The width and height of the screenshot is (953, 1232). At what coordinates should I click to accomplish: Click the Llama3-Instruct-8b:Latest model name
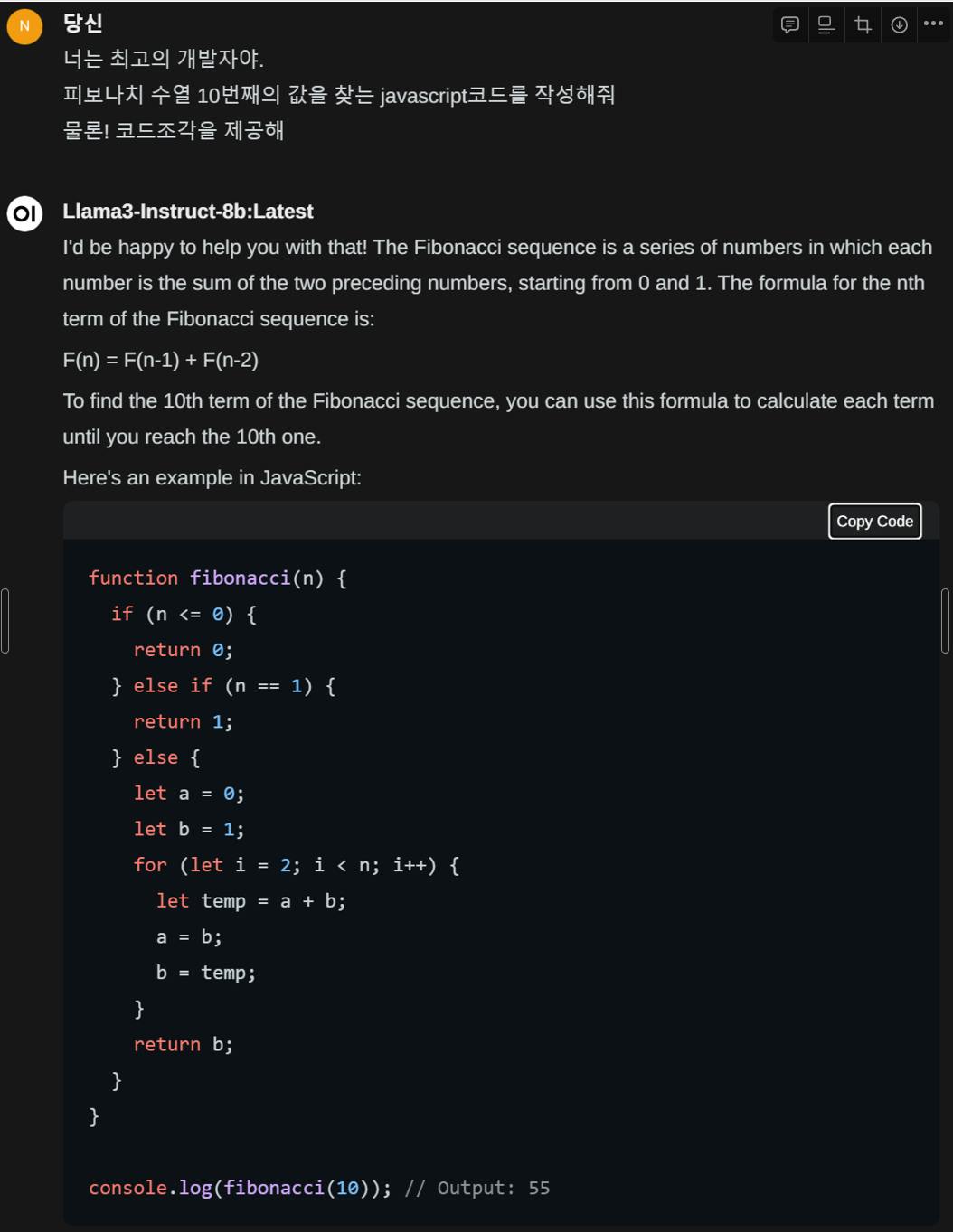pos(188,212)
